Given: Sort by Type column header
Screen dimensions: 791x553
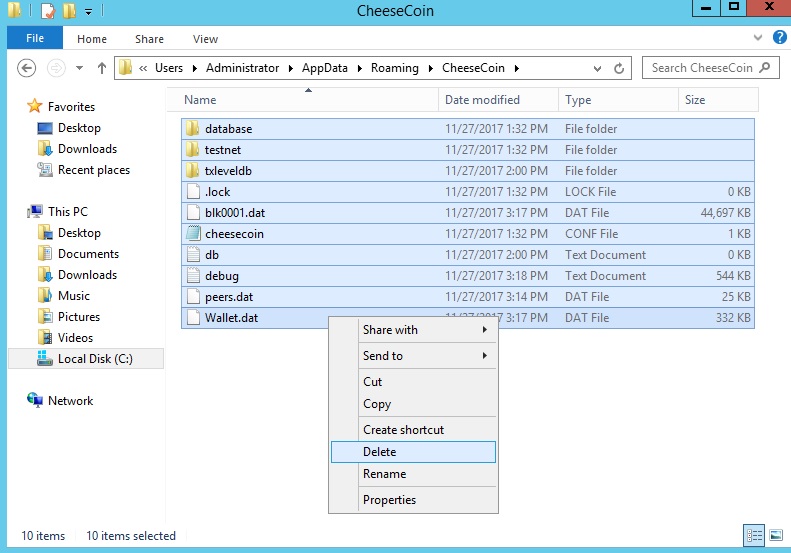Looking at the screenshot, I should (x=618, y=99).
